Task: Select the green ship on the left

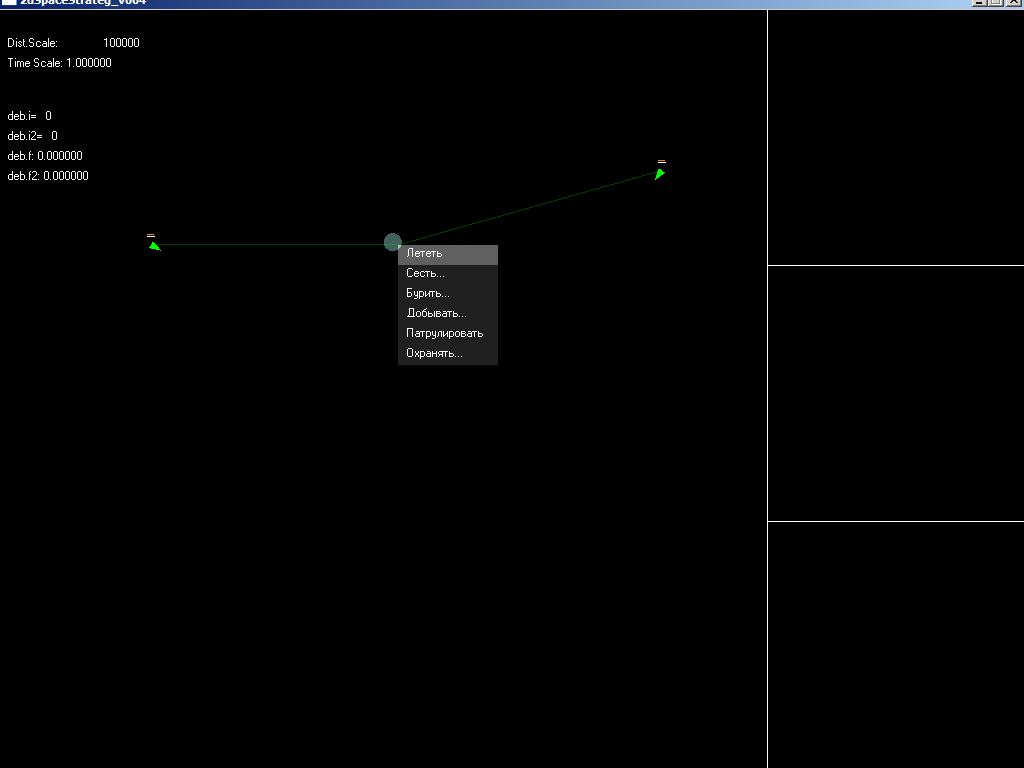Action: pyautogui.click(x=154, y=245)
